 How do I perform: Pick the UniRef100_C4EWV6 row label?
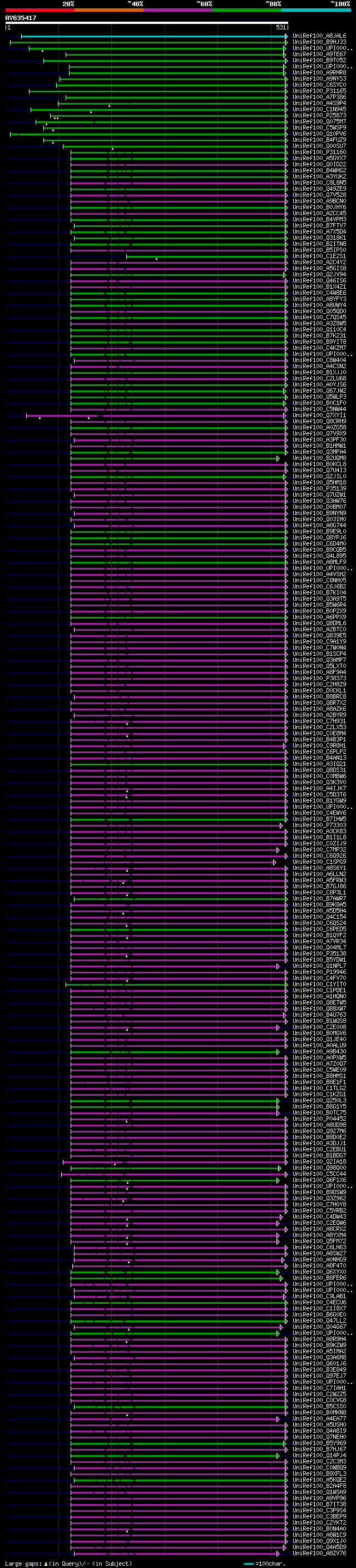pyautogui.click(x=319, y=813)
